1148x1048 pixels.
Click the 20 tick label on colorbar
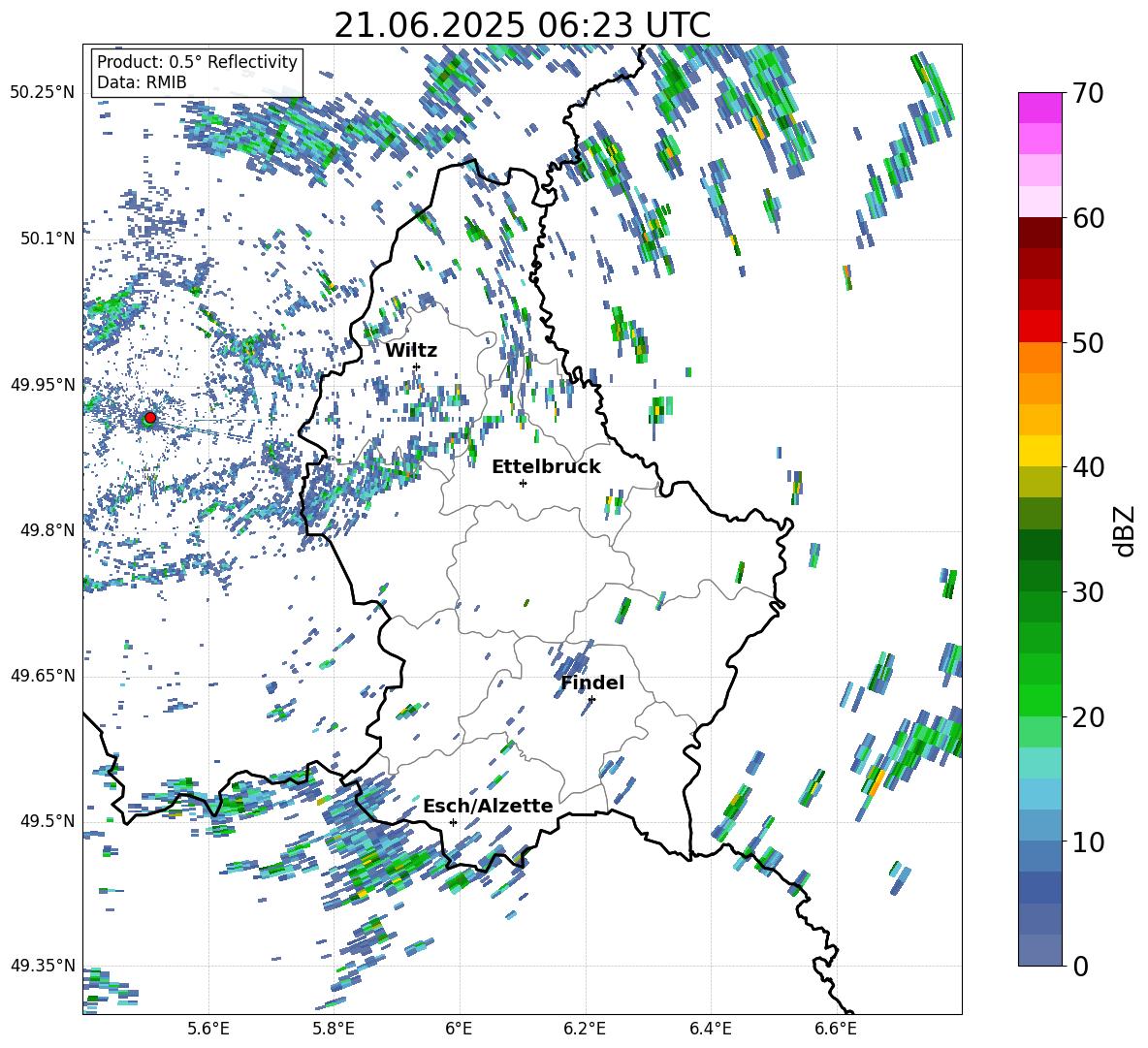pos(1088,717)
